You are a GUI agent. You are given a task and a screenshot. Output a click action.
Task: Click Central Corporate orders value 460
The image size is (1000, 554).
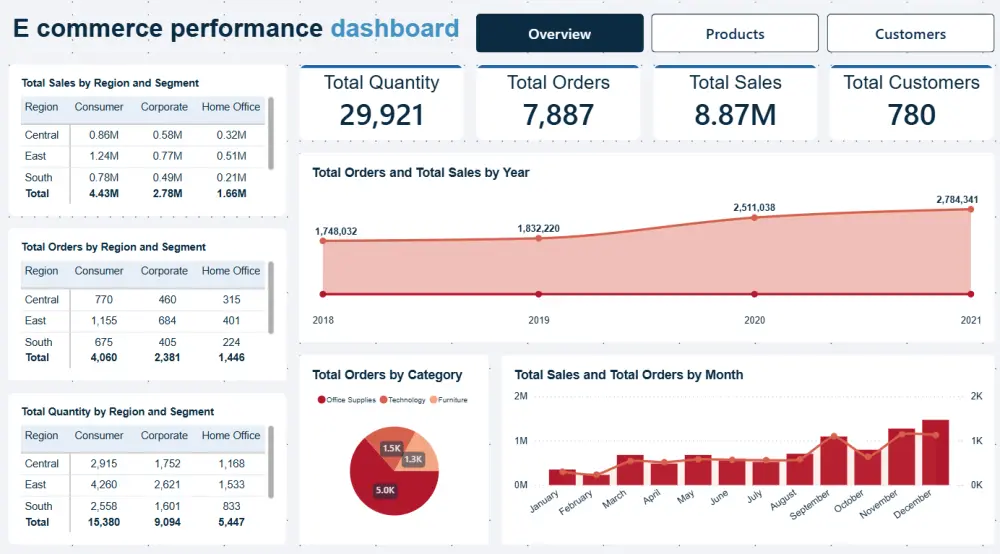click(x=167, y=300)
